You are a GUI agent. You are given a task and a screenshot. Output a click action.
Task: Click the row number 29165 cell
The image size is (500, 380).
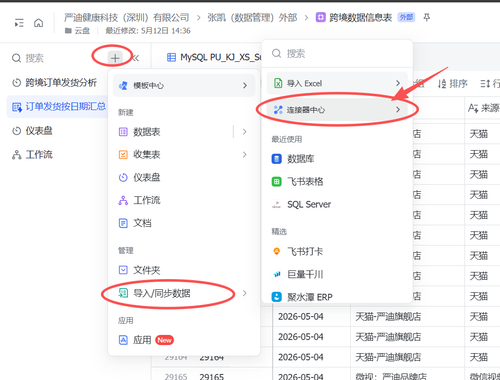[x=176, y=376]
